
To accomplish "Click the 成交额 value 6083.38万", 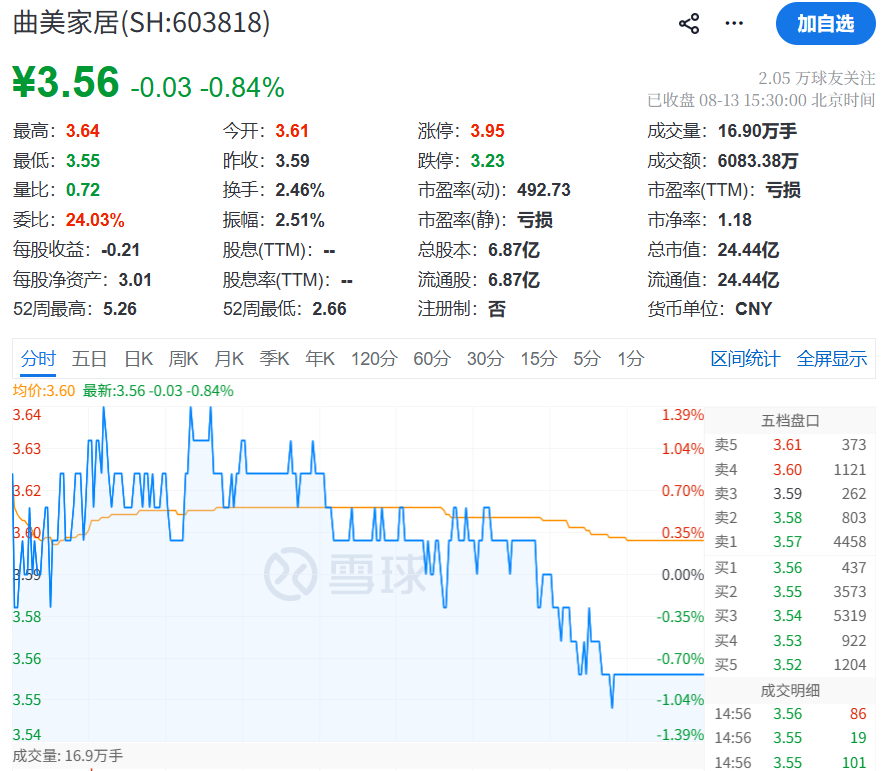I will 758,161.
